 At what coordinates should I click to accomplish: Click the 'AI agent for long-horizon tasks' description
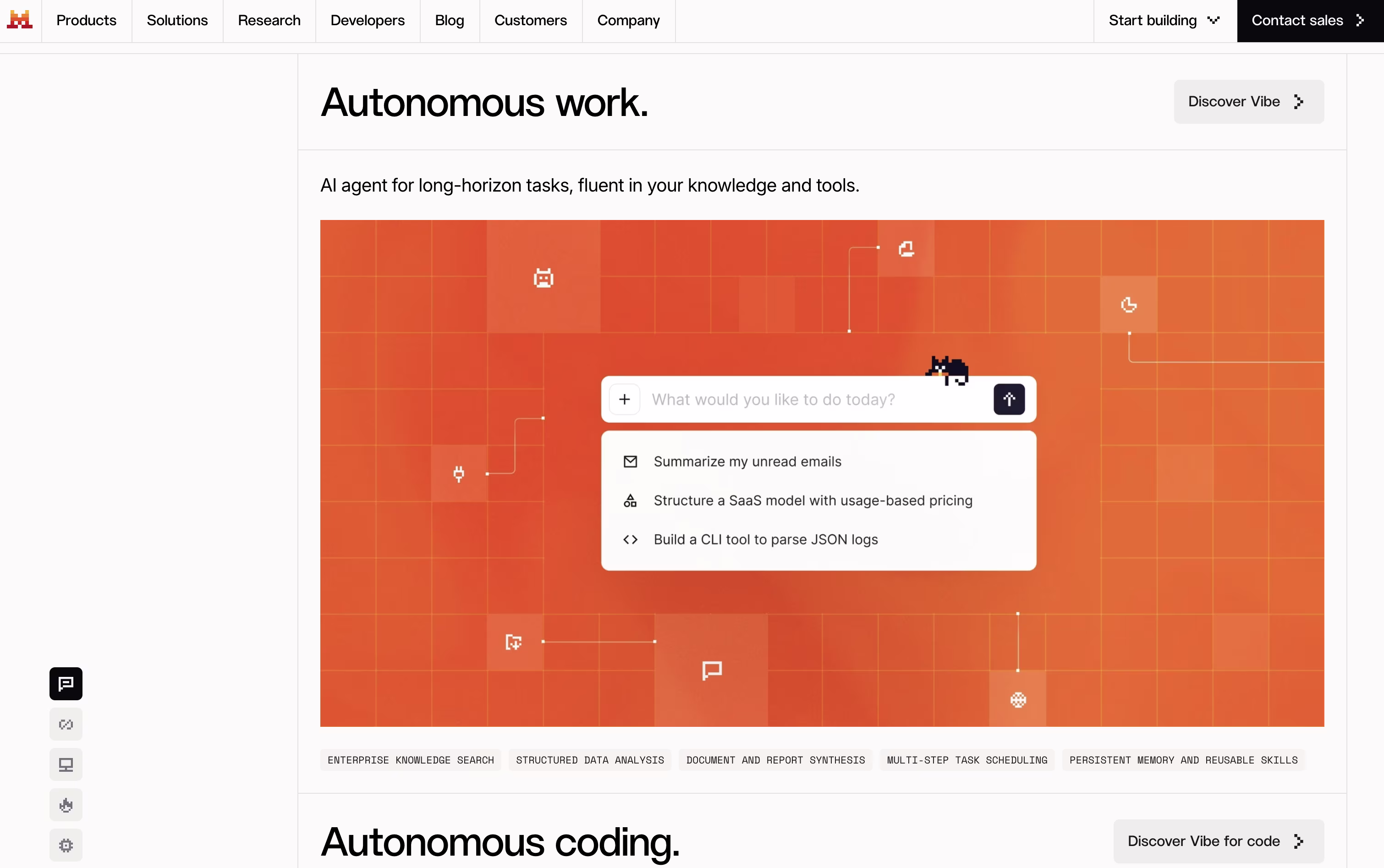(589, 186)
